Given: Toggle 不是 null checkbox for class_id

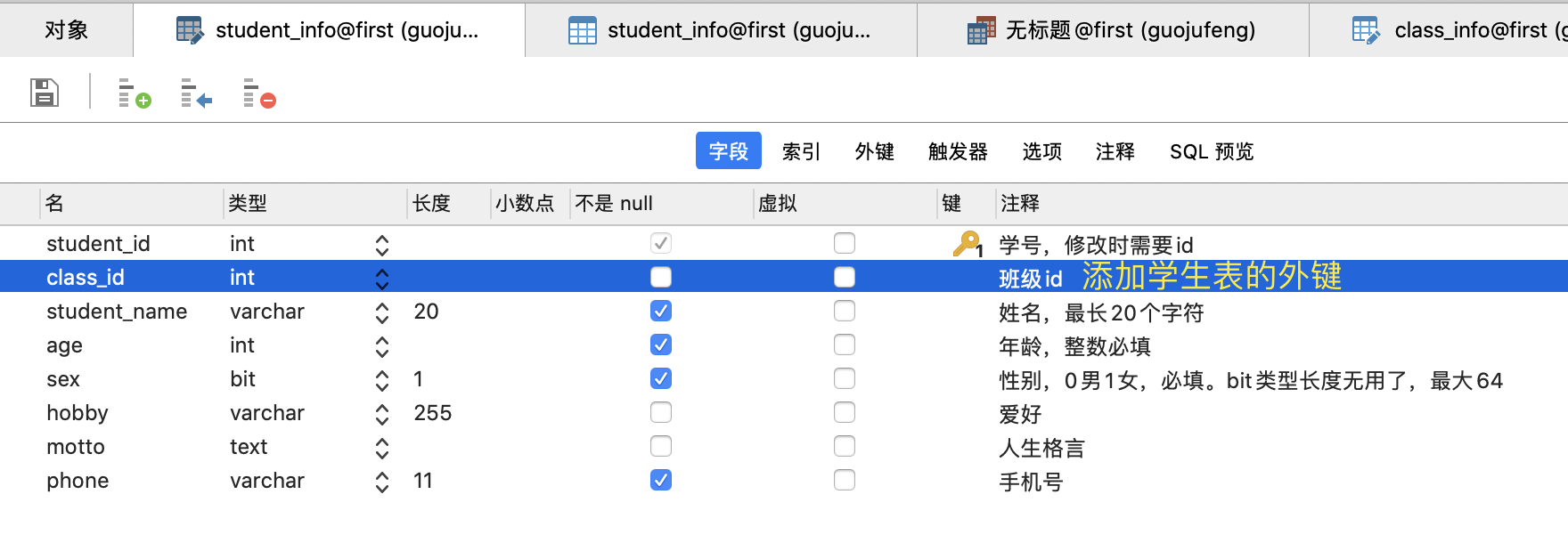Looking at the screenshot, I should [x=661, y=277].
